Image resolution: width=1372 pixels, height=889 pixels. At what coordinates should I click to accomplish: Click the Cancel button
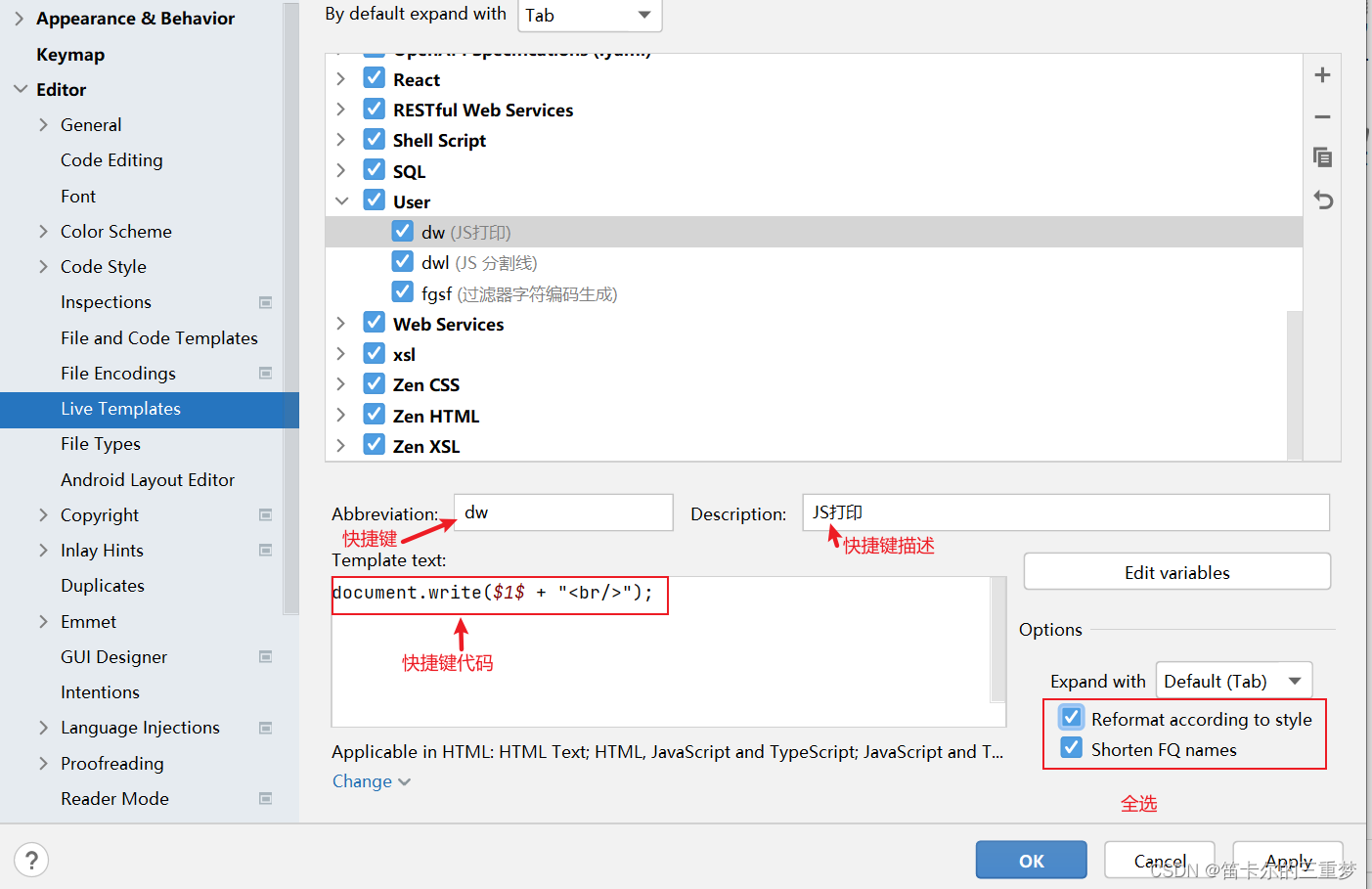click(1160, 861)
